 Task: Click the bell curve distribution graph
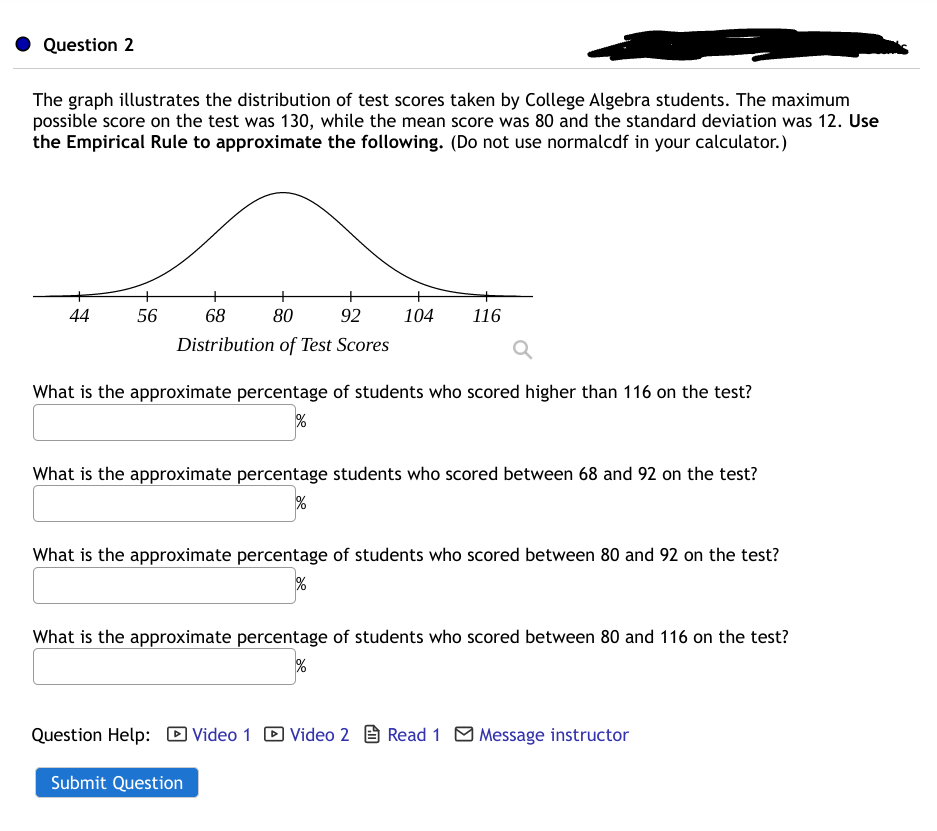pos(282,240)
